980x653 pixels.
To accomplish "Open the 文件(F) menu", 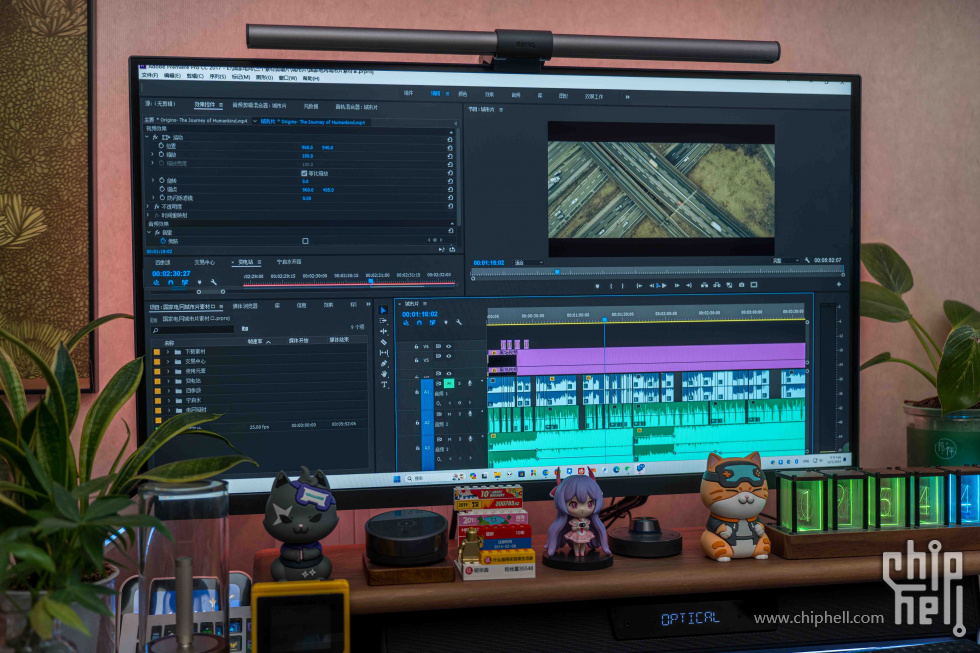I will coord(149,76).
